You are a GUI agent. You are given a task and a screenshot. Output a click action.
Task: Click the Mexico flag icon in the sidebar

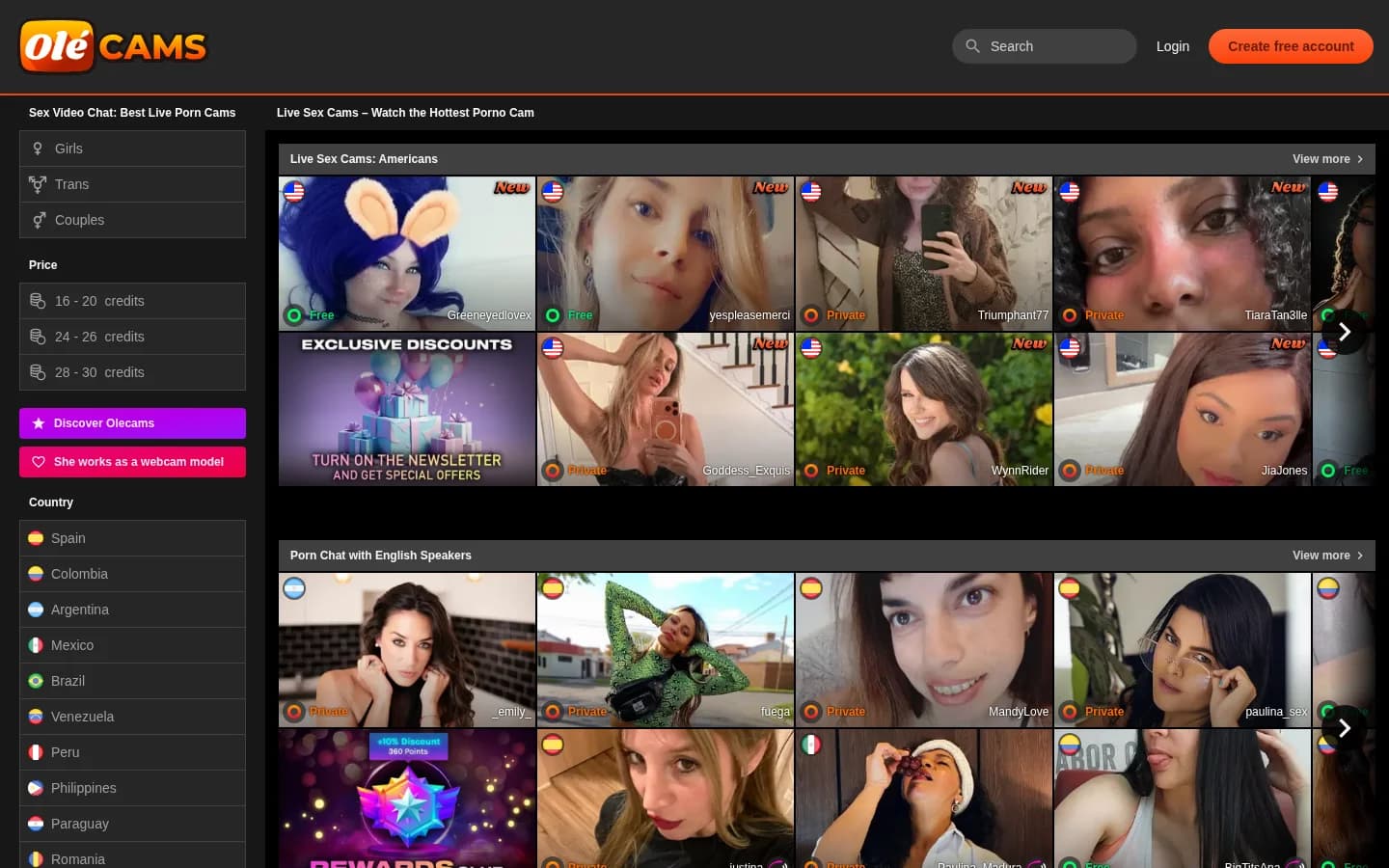36,645
